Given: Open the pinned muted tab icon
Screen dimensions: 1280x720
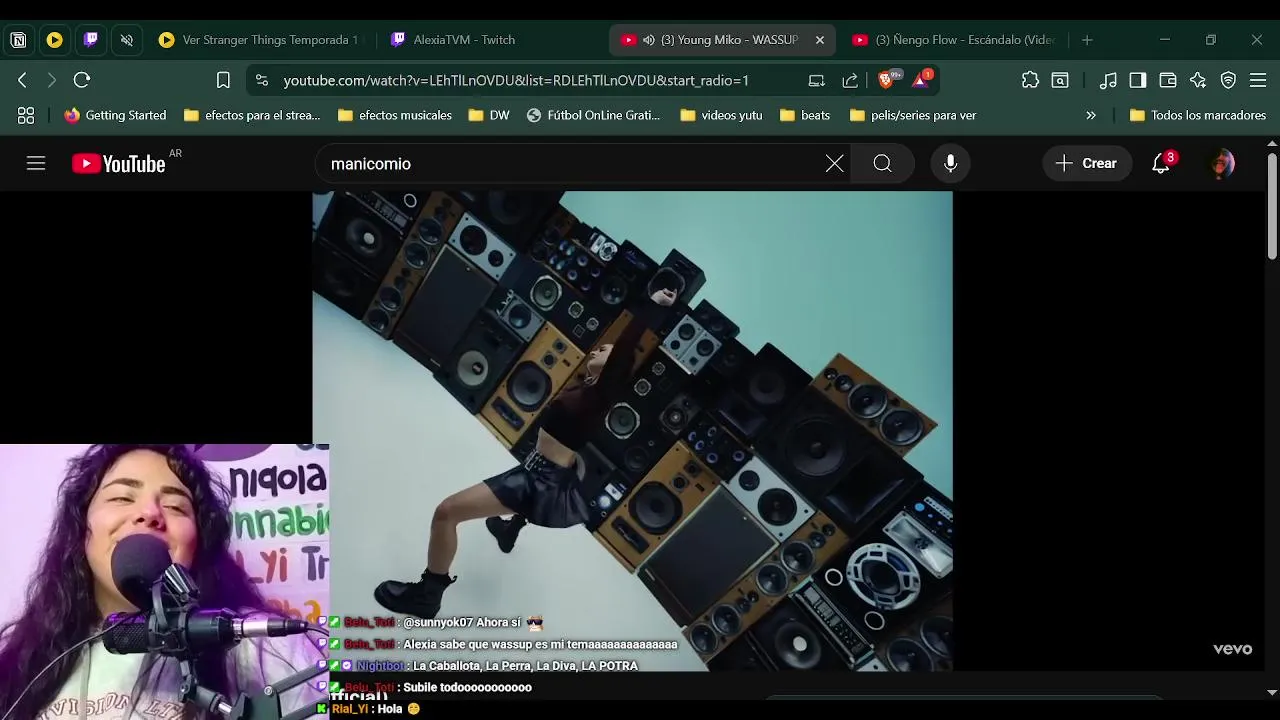Looking at the screenshot, I should pyautogui.click(x=126, y=40).
